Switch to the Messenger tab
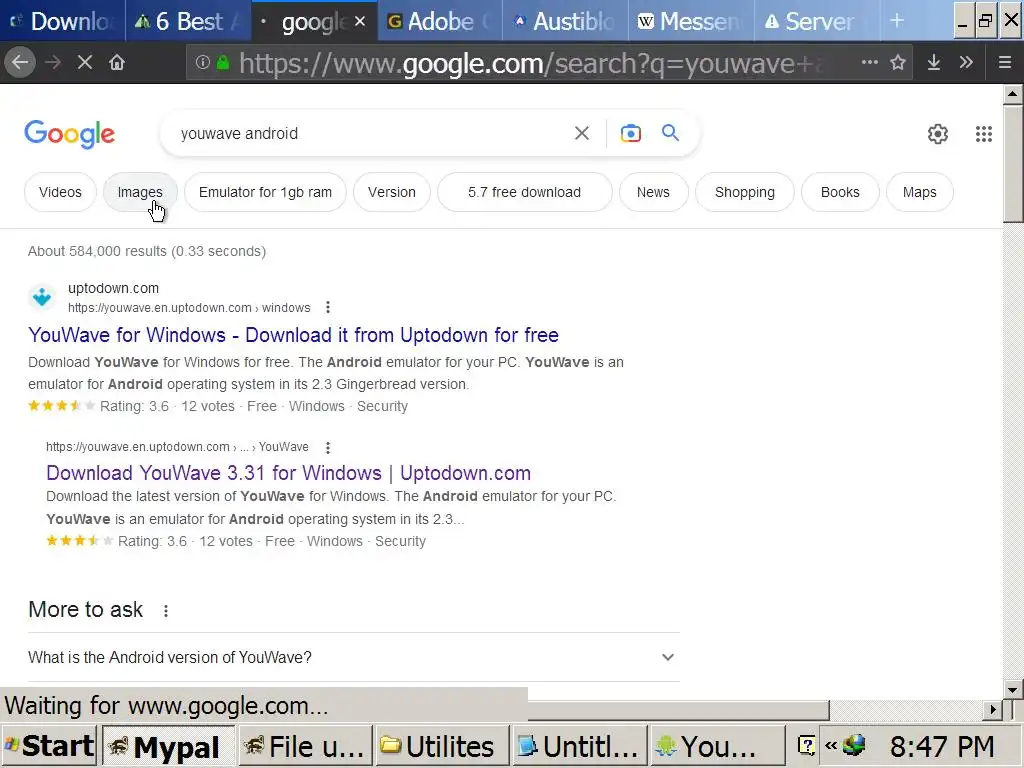Image resolution: width=1024 pixels, height=768 pixels. pos(691,21)
